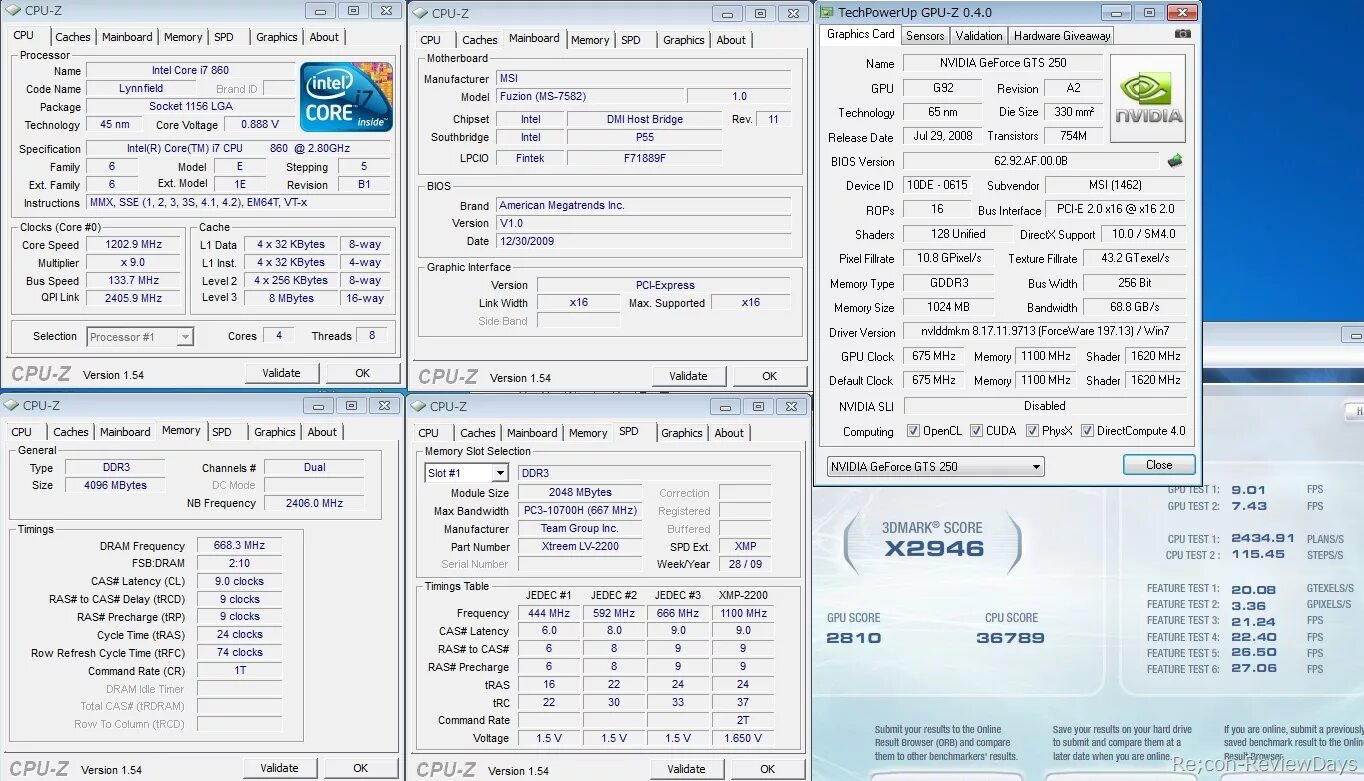Image resolution: width=1364 pixels, height=781 pixels.
Task: Click the 3DMark GPU Score 2810
Action: 854,638
